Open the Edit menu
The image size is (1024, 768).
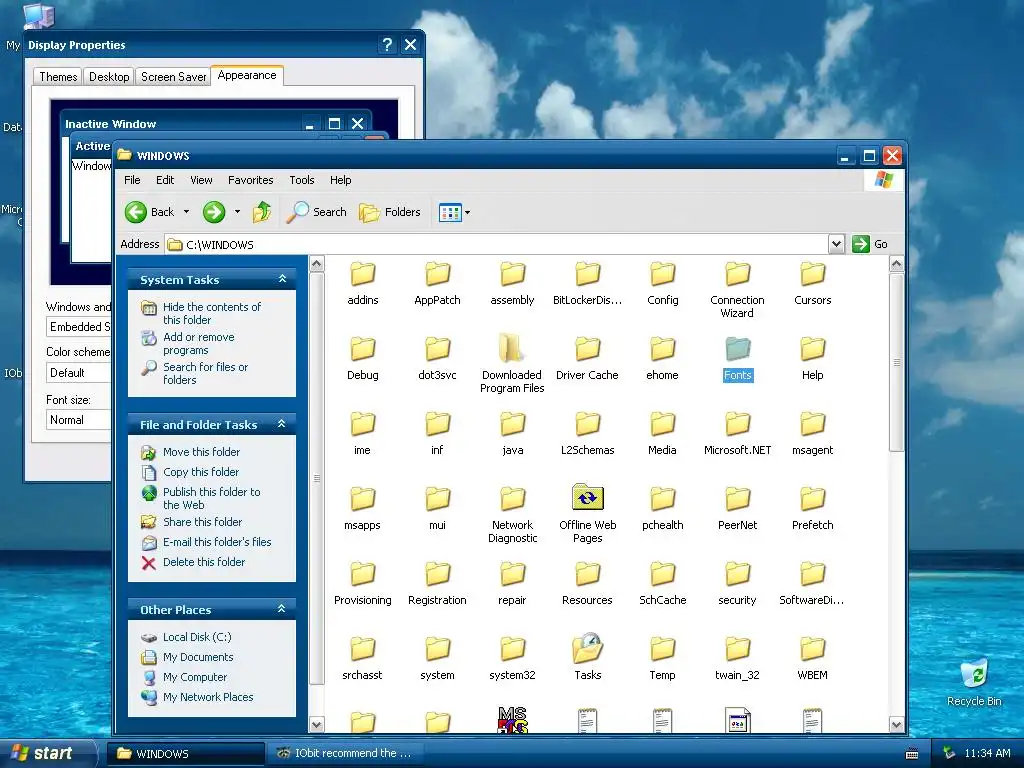pos(165,180)
